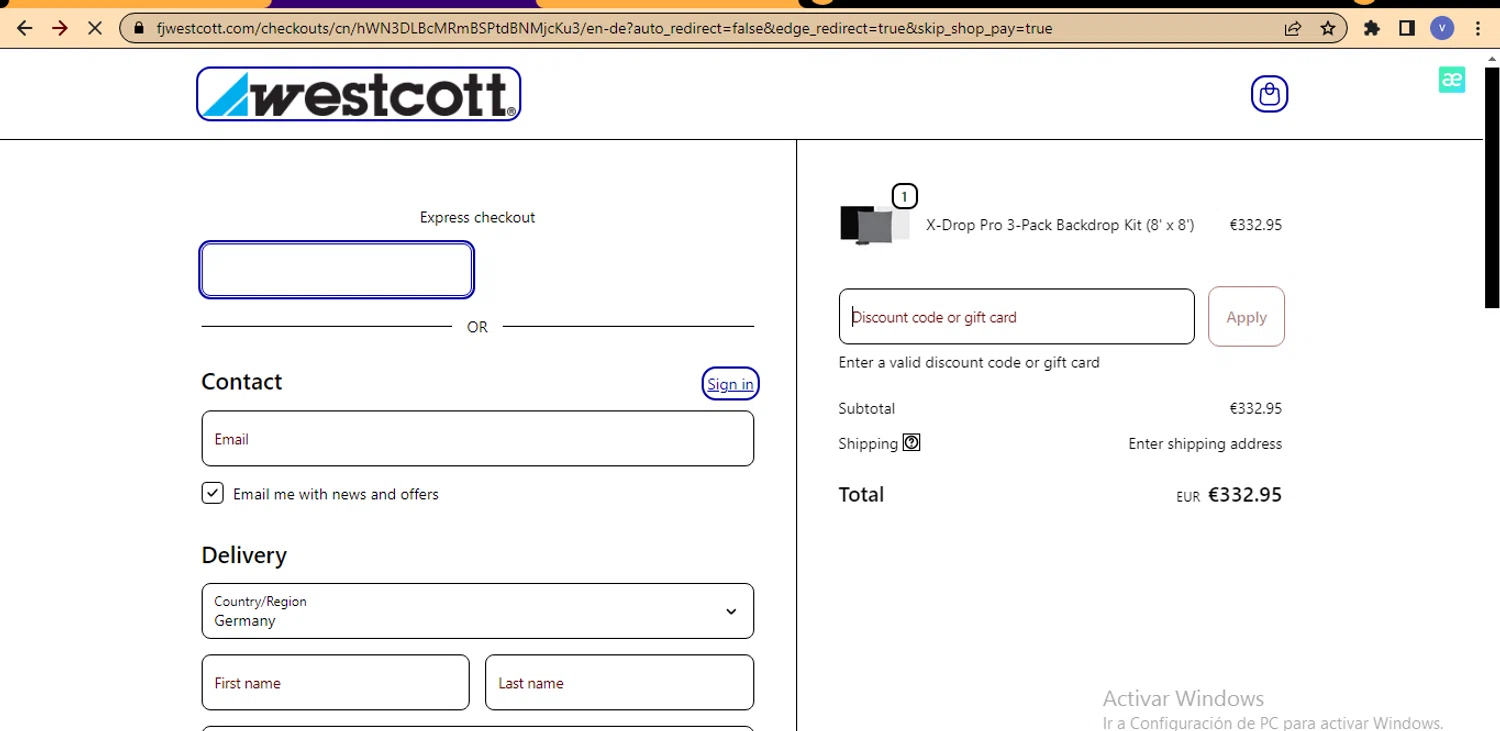Focus the Discount code or gift card field
The width and height of the screenshot is (1500, 731).
[x=1016, y=317]
